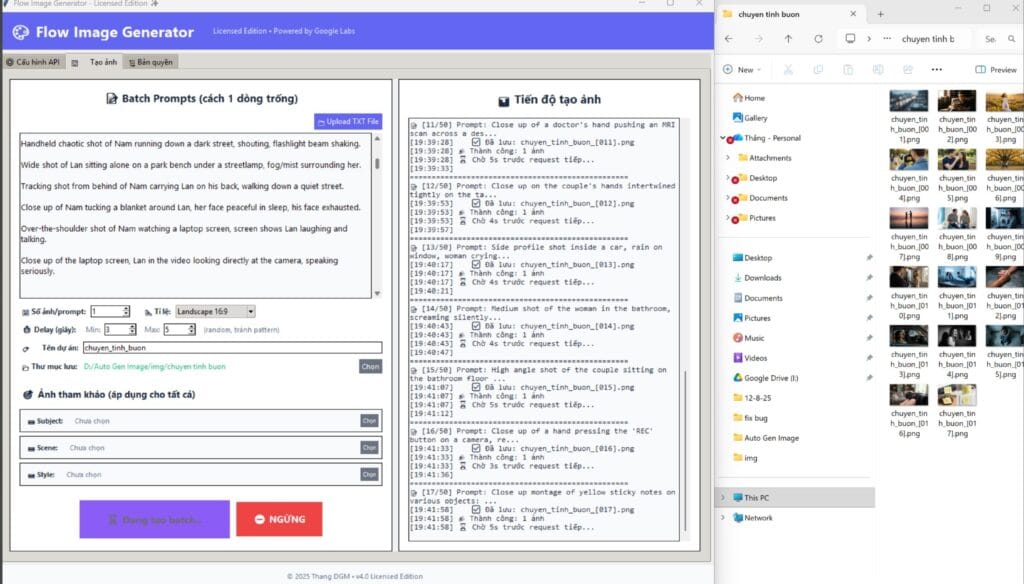The image size is (1024, 584).
Task: Click the Delay Min stepper arrows
Action: [x=133, y=329]
